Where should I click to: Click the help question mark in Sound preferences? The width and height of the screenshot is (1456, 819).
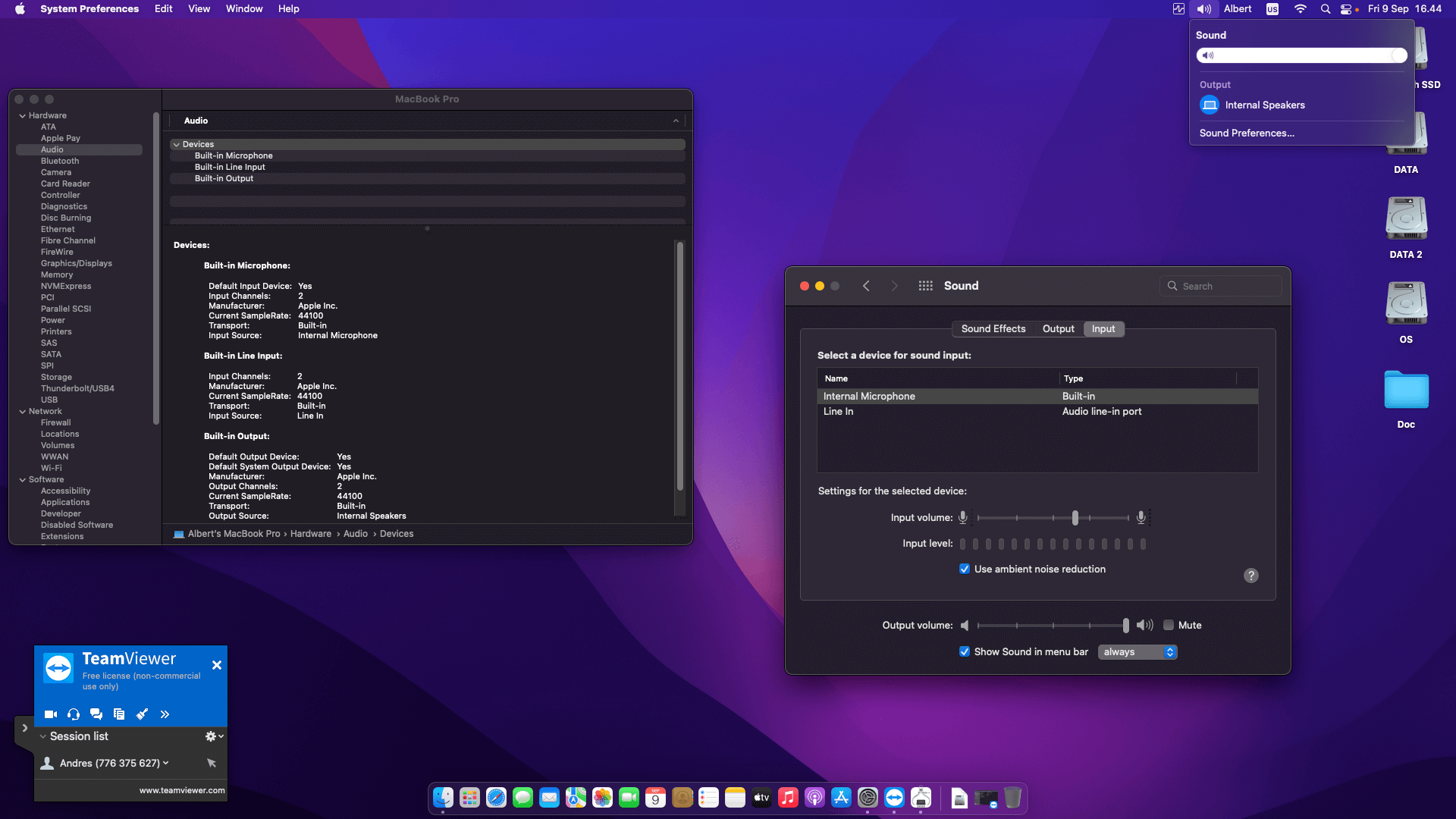pyautogui.click(x=1250, y=576)
